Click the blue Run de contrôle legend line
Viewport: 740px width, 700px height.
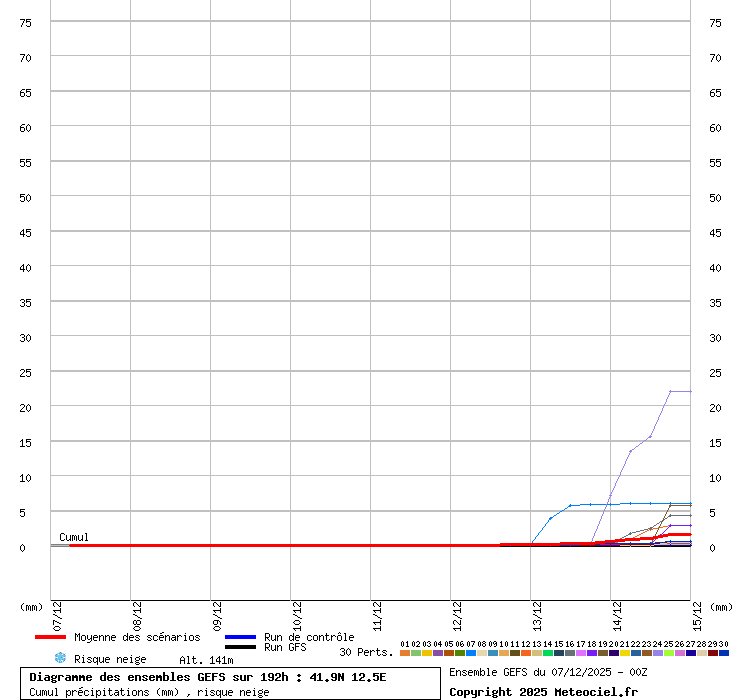(240, 637)
